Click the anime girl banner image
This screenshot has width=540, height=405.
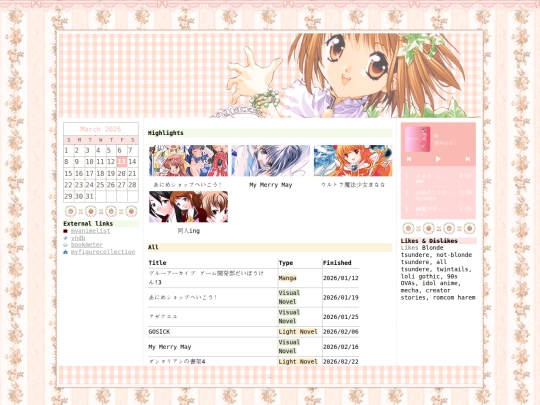pyautogui.click(x=270, y=75)
